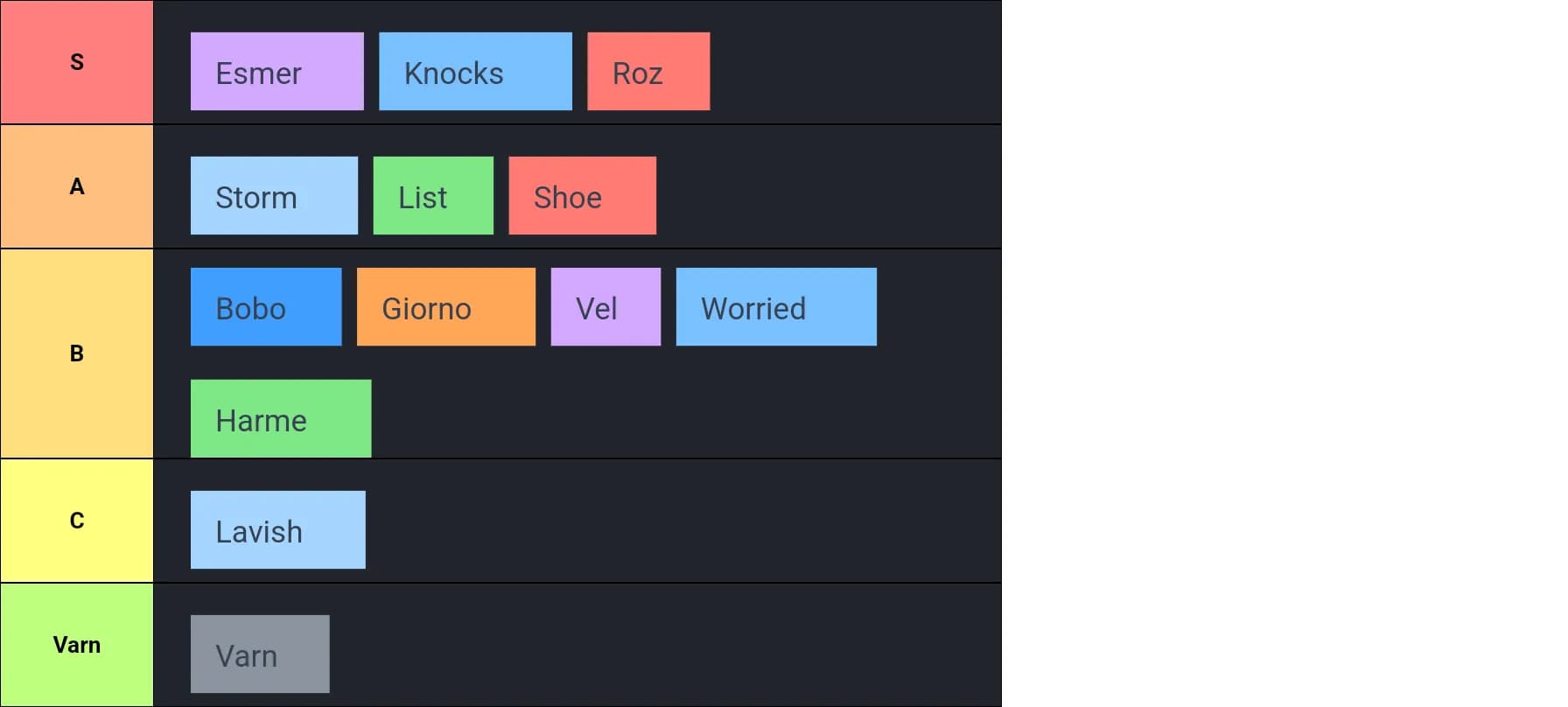
Task: Select the Esmer item in S tier
Action: click(277, 72)
